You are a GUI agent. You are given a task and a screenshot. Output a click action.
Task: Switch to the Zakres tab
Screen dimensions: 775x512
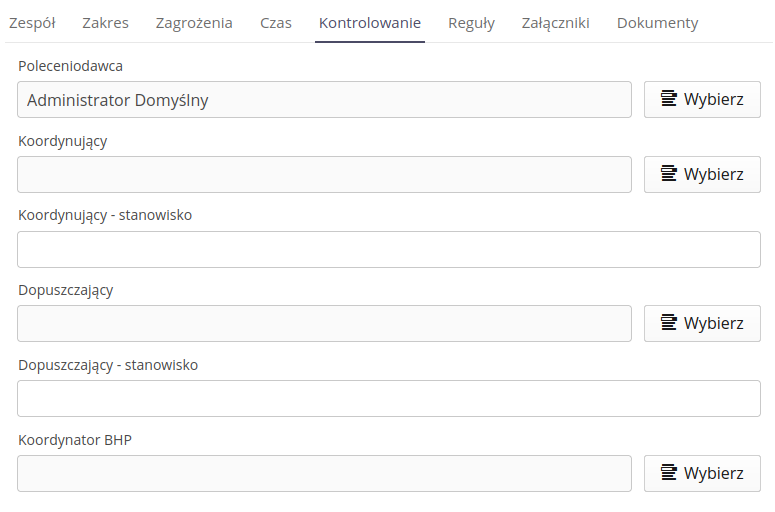tap(105, 23)
